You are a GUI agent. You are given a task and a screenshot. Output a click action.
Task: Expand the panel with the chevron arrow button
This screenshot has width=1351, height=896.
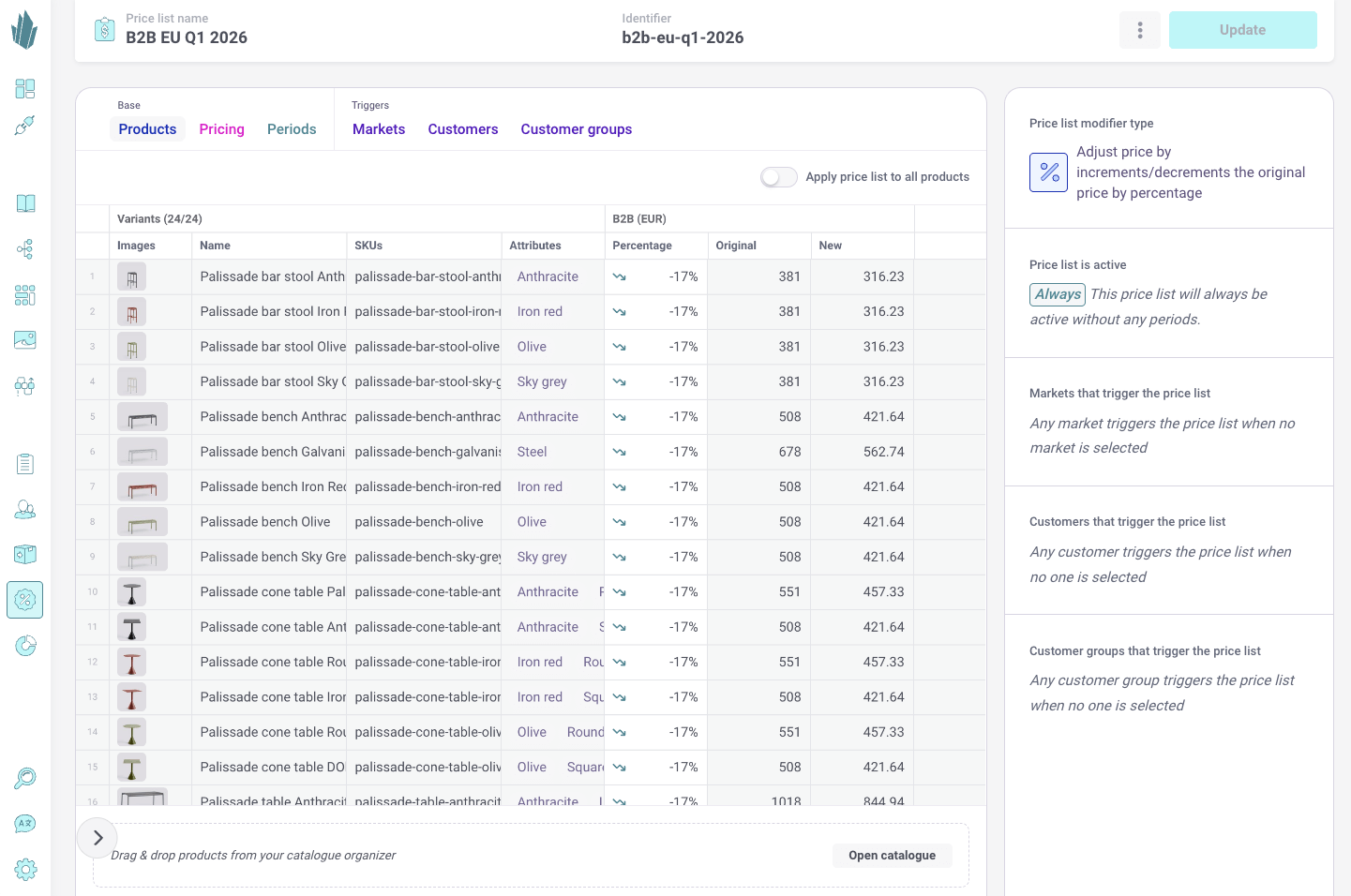pyautogui.click(x=98, y=838)
